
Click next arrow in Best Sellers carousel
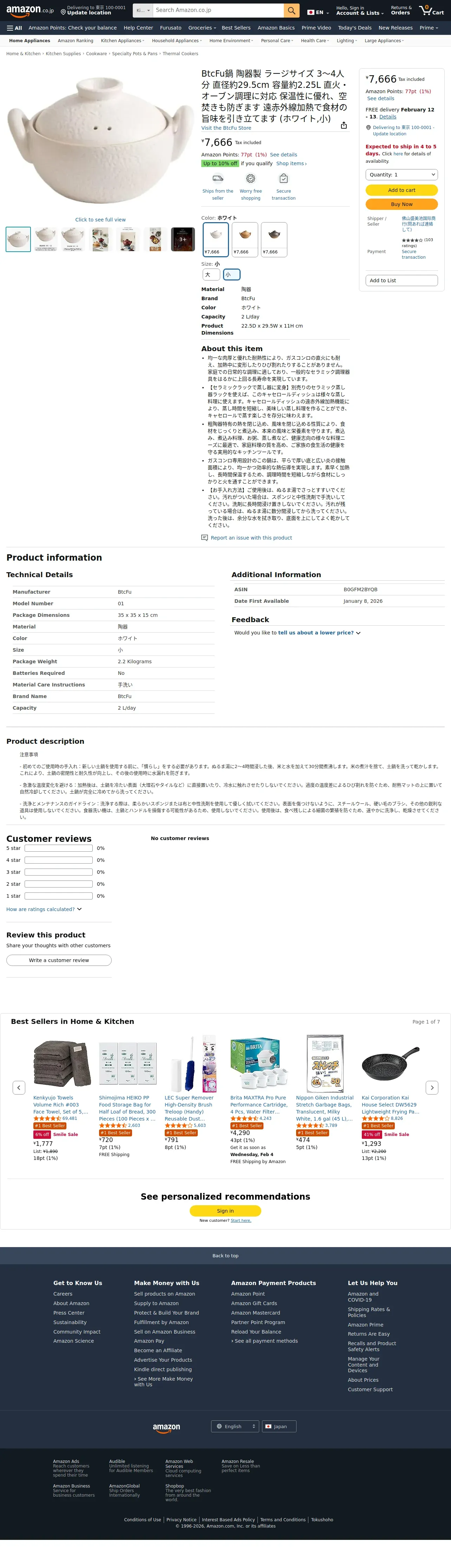[432, 1087]
